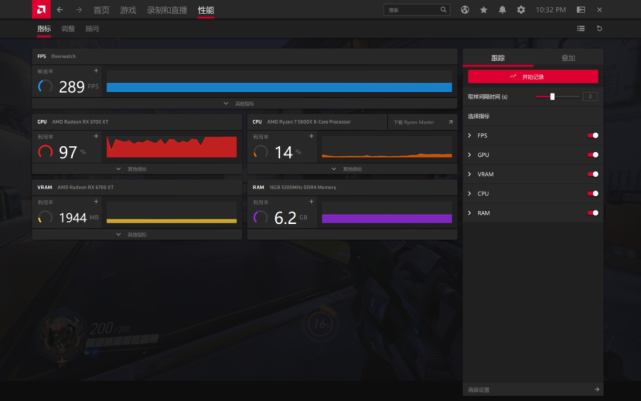Screen dimensions: 641x401
Task: Click the red start logging button
Action: click(x=533, y=76)
